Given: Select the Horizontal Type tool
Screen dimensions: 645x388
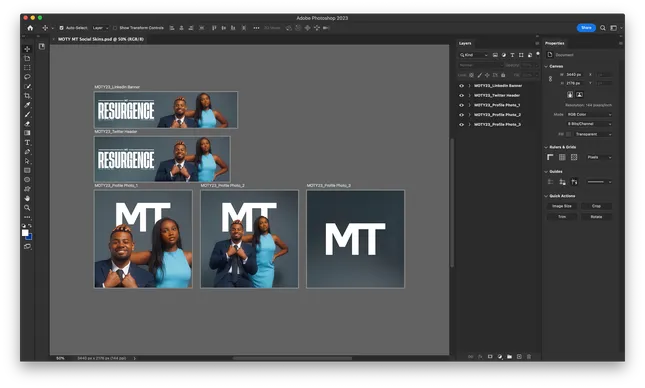Looking at the screenshot, I should tap(27, 142).
